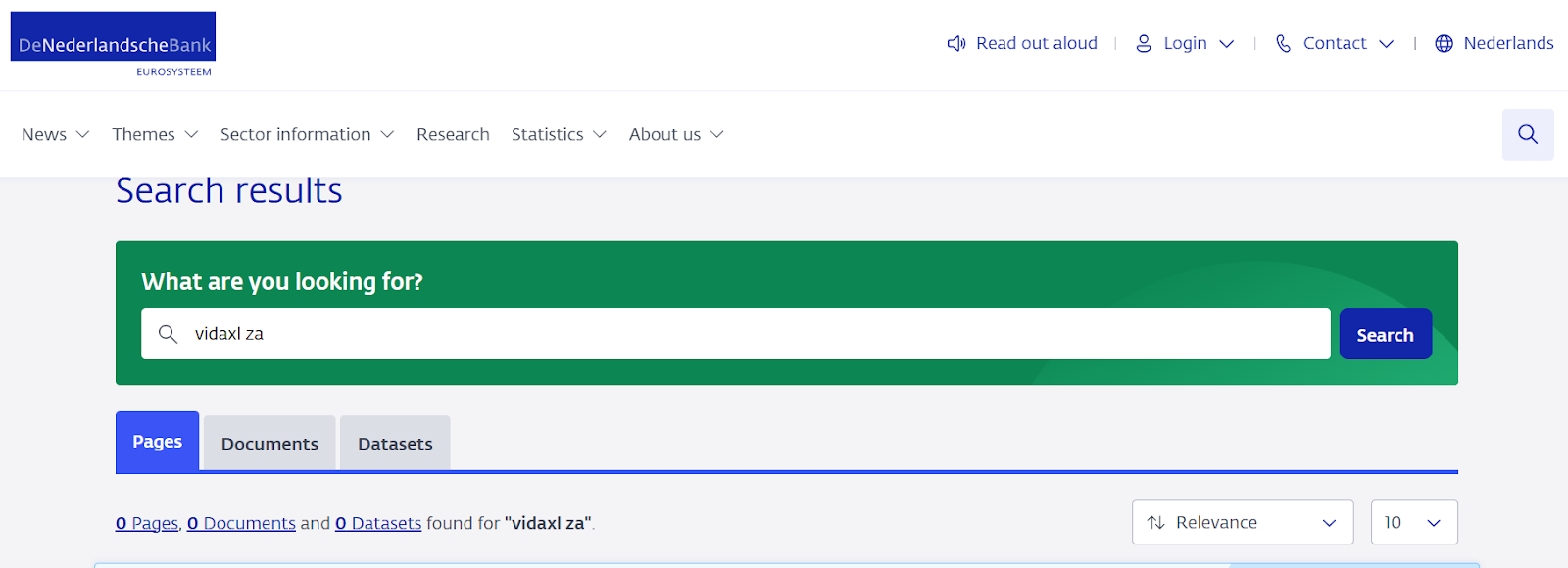Expand the Themes menu
1568x568 pixels.
coord(155,134)
